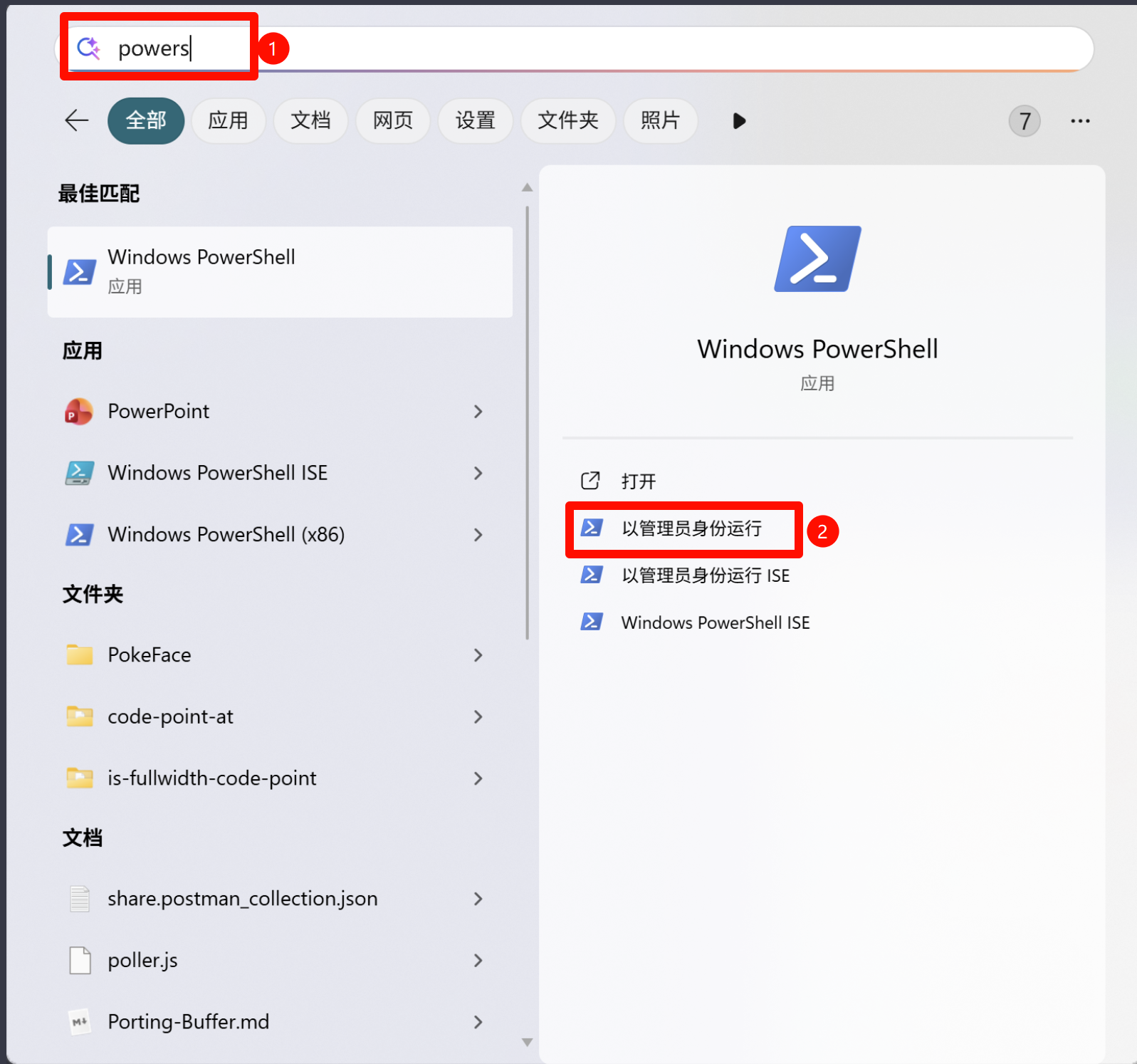Expand poller.js result chevron
This screenshot has height=1064, width=1137.
tap(478, 961)
